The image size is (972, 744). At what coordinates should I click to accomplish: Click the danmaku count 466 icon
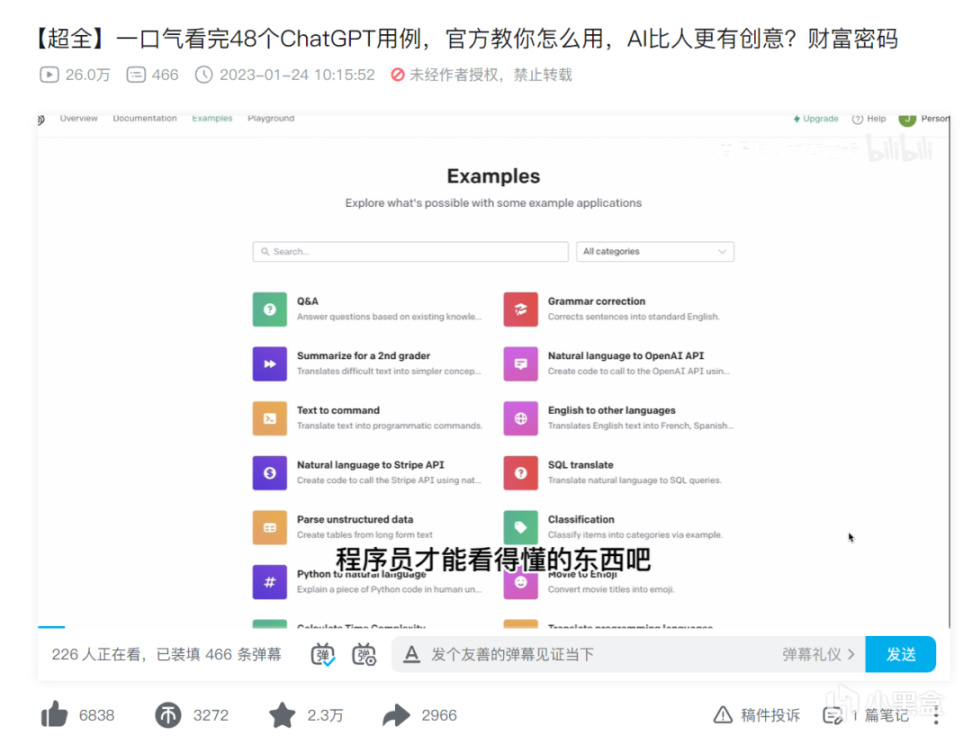coord(136,74)
